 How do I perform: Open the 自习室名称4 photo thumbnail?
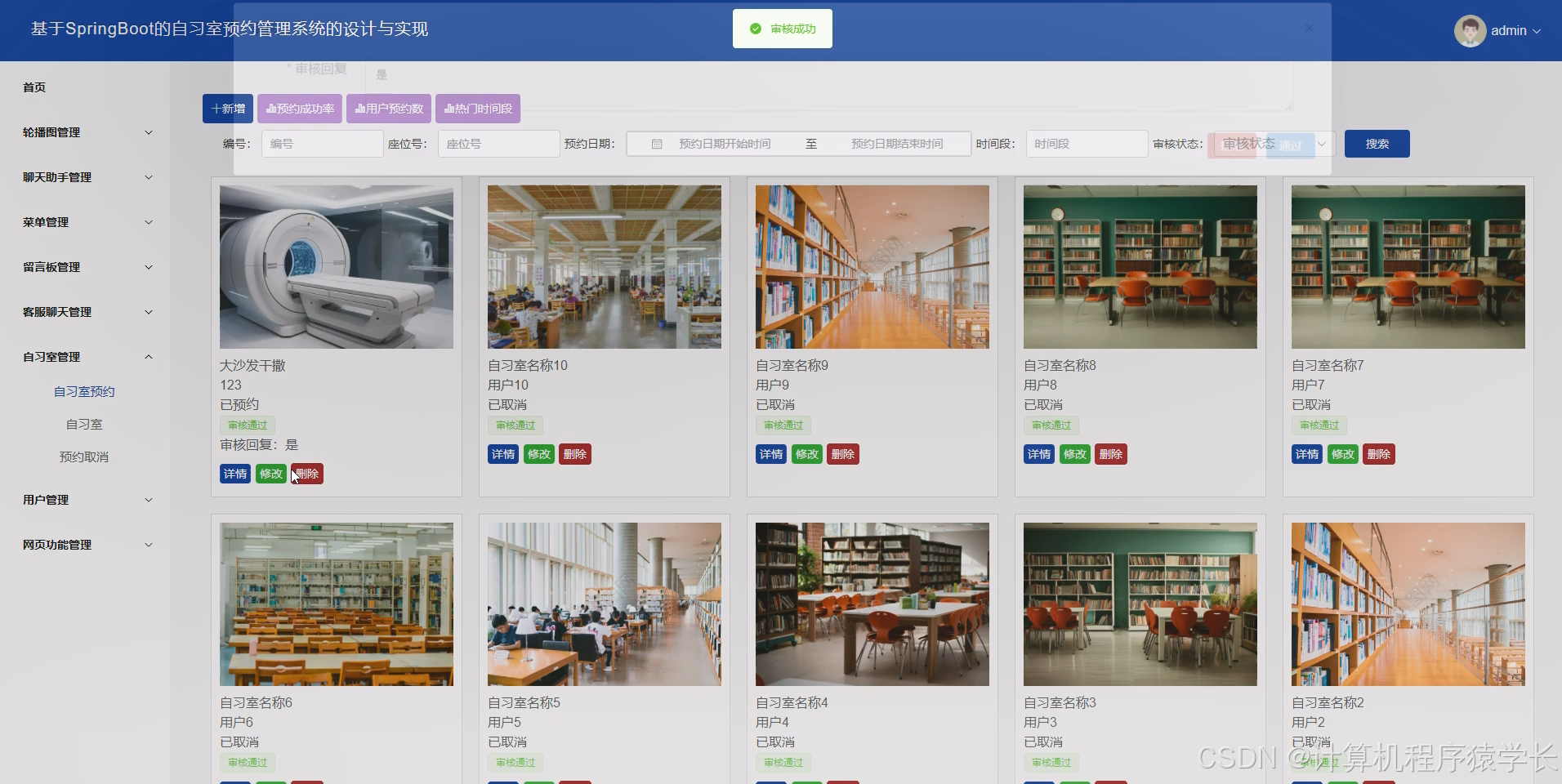872,604
